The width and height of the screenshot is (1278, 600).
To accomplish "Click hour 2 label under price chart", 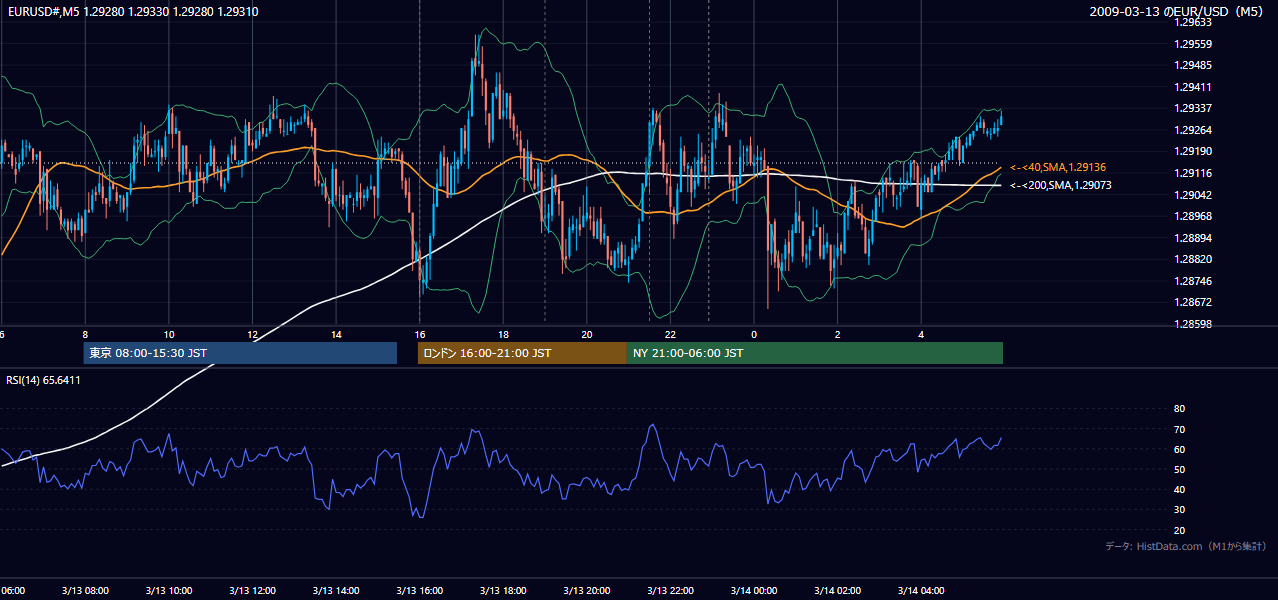I will click(837, 334).
